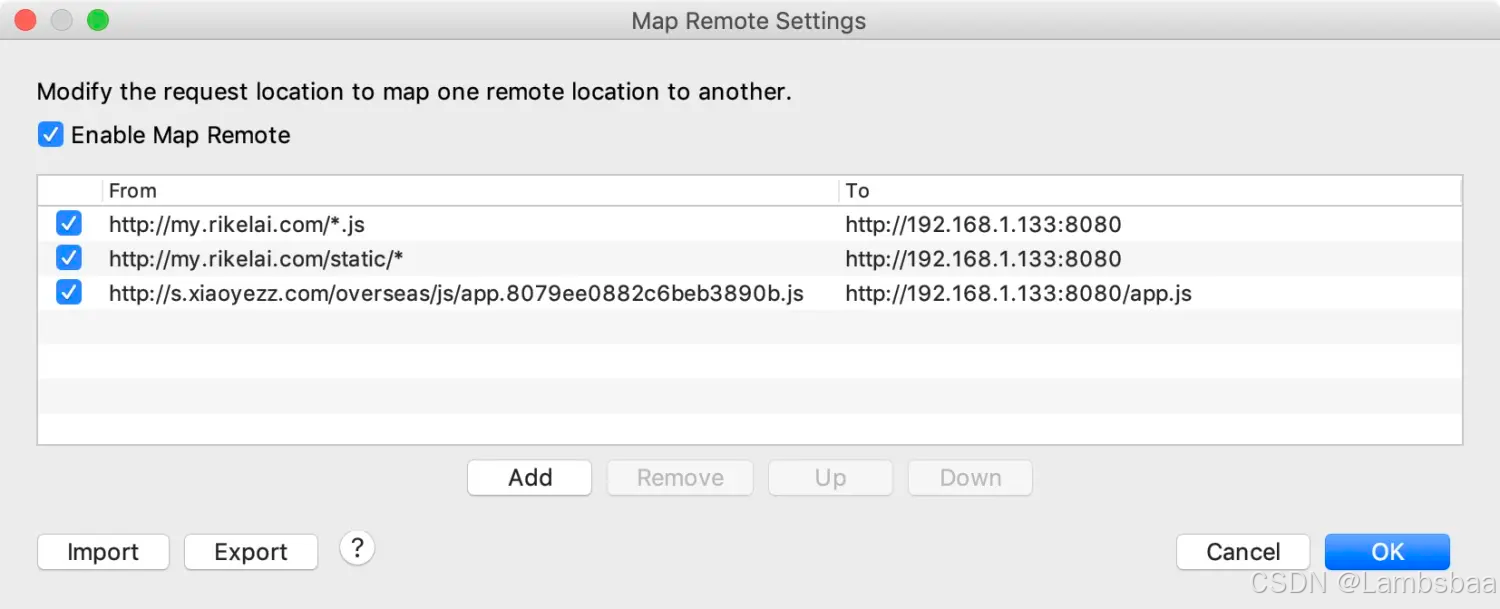The width and height of the screenshot is (1500, 609).
Task: Click destination http://192.168.1.133:8080/app.js cell
Action: pos(1018,294)
